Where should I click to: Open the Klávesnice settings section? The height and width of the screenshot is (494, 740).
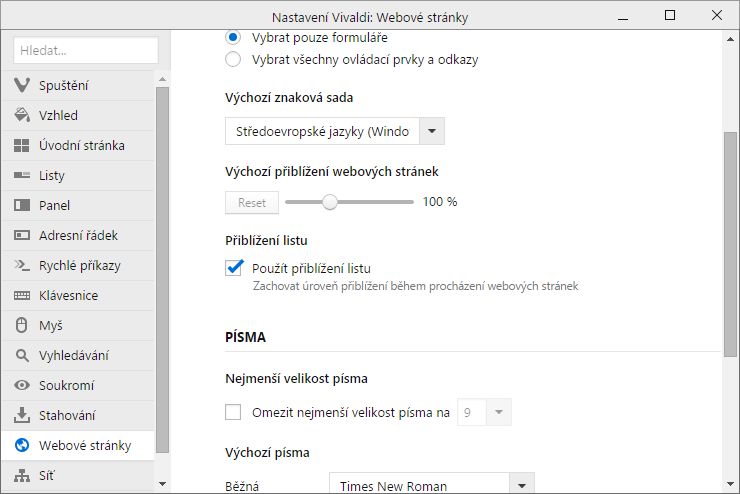(78, 295)
